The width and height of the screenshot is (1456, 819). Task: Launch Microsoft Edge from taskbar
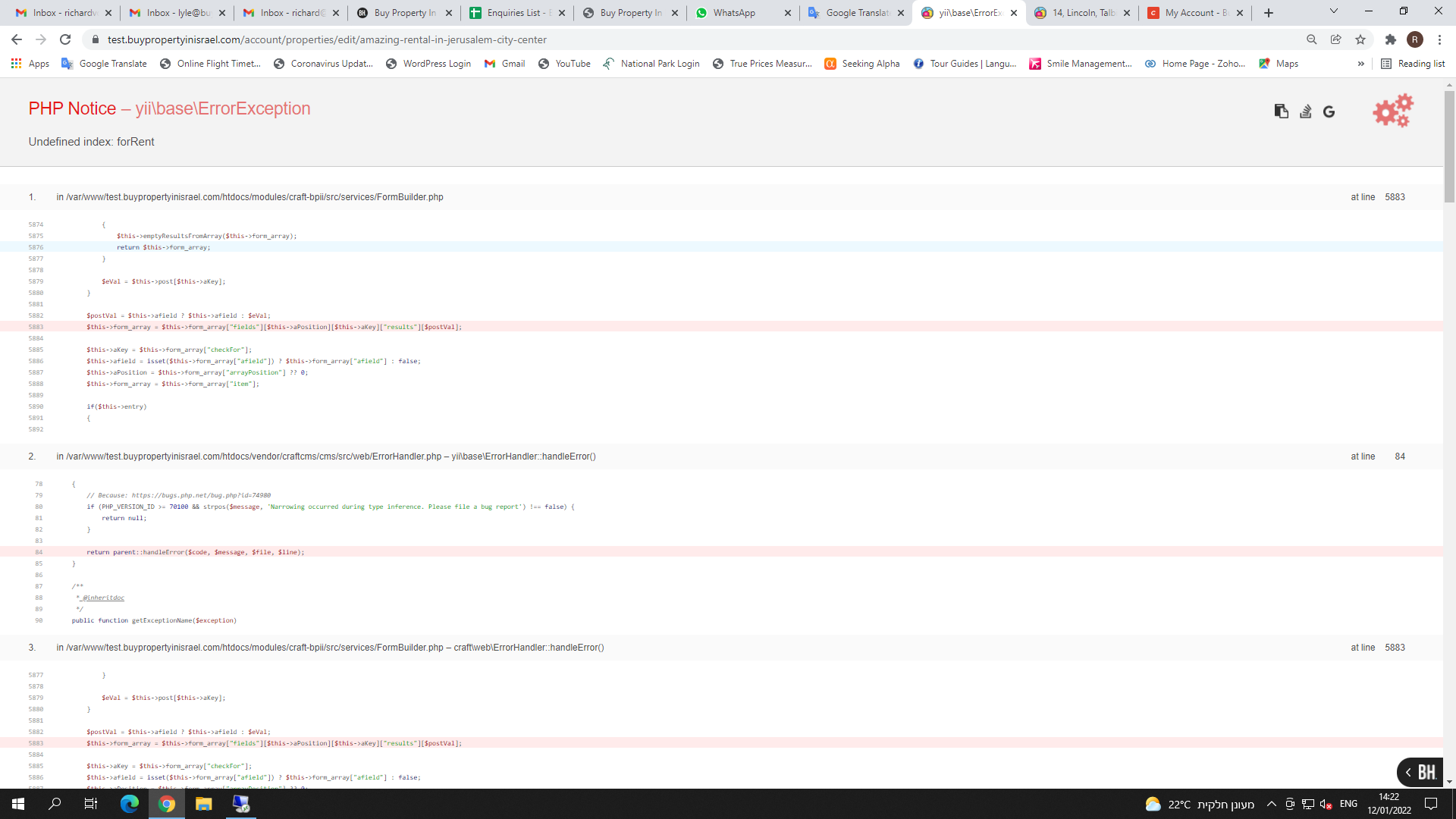130,804
